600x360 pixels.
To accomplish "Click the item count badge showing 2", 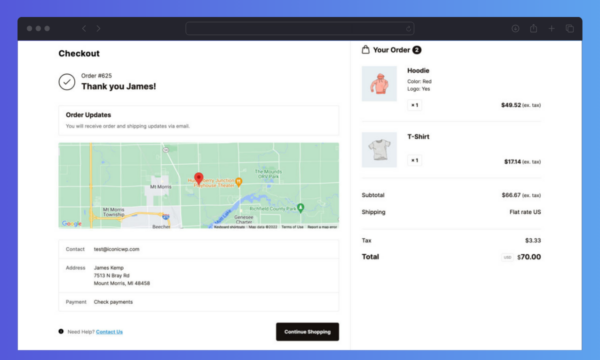I will [x=417, y=50].
